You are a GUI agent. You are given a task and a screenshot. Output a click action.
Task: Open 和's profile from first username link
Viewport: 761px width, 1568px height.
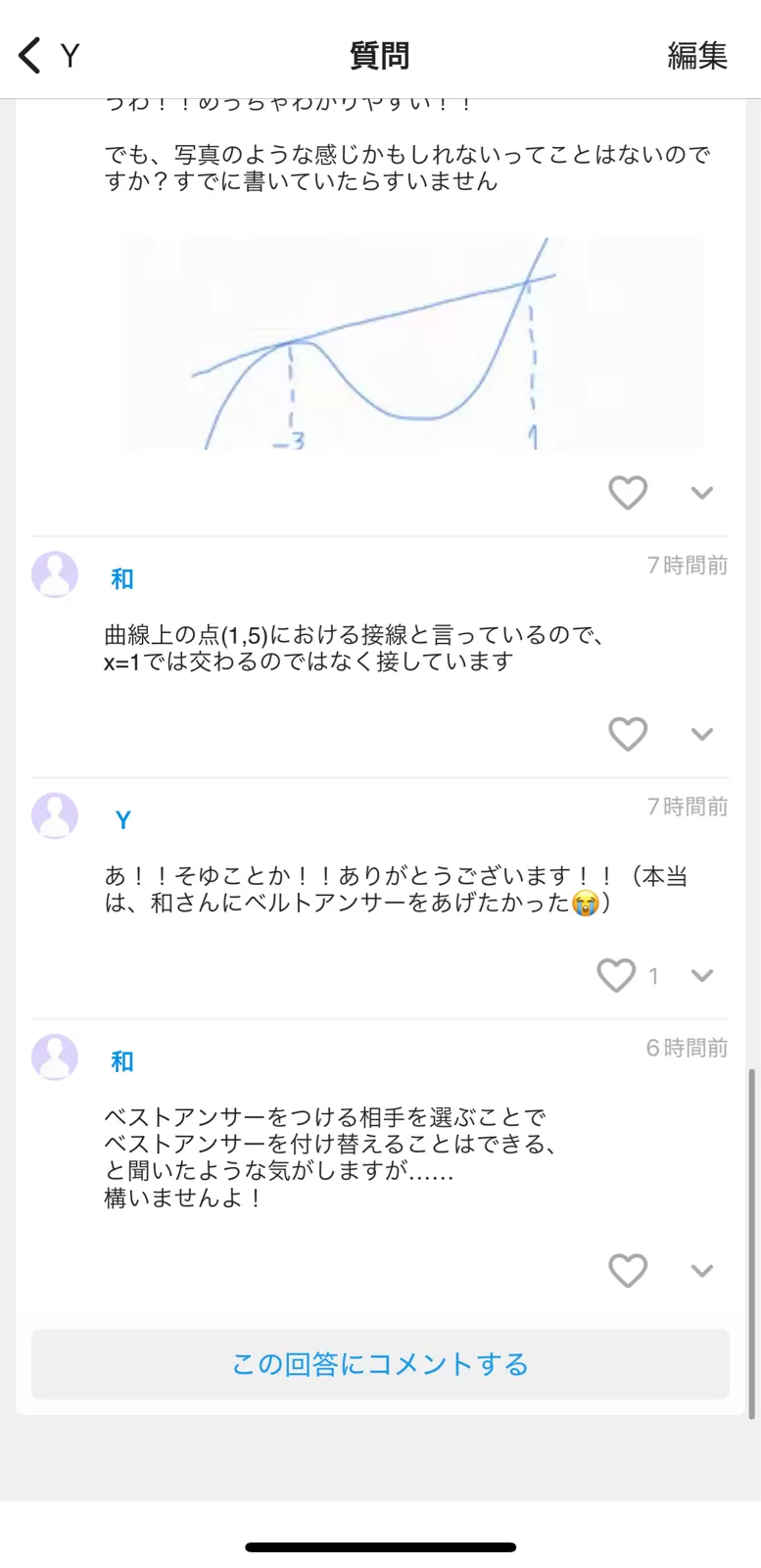(122, 579)
